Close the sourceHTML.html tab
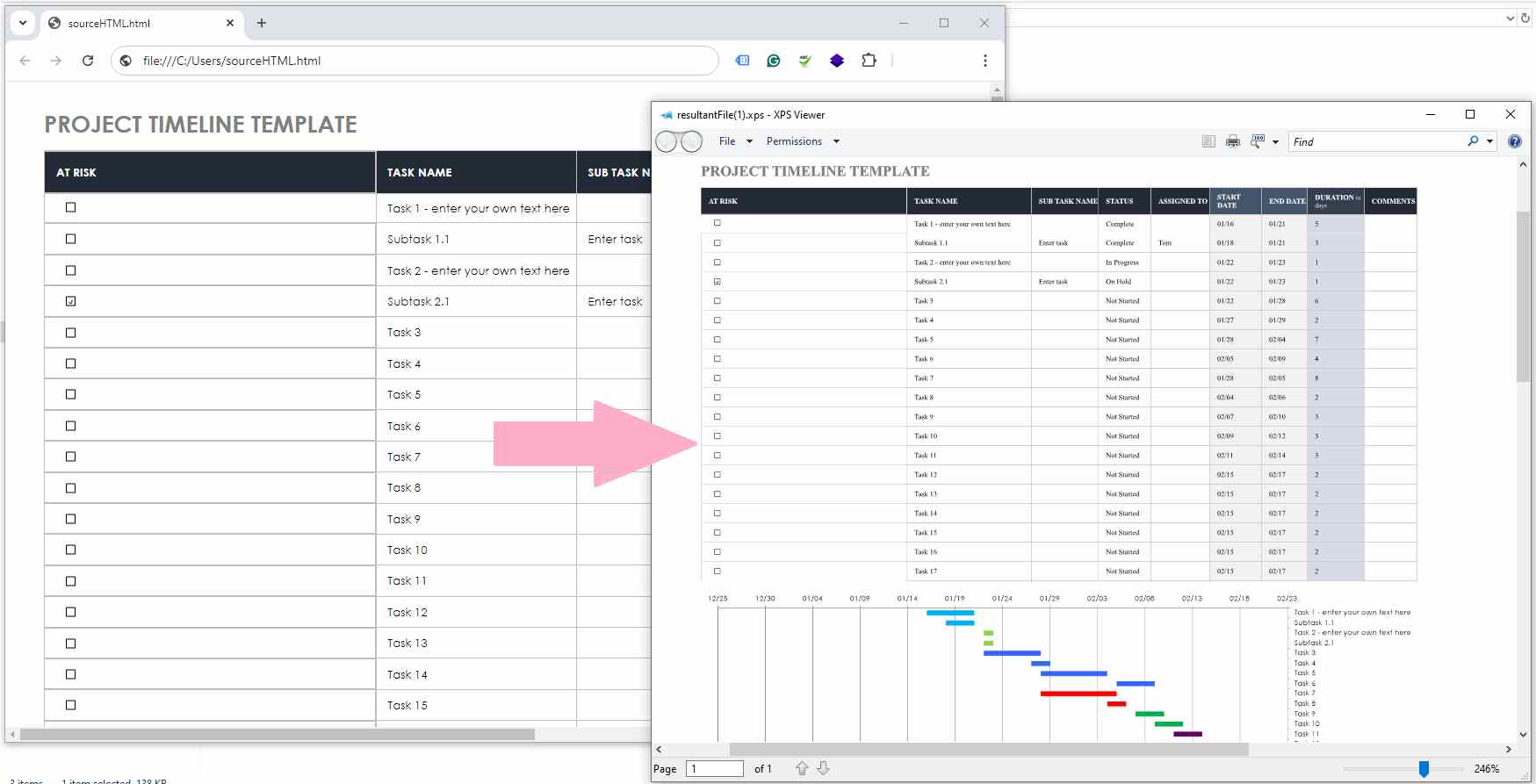The width and height of the screenshot is (1536, 784). pos(230,23)
